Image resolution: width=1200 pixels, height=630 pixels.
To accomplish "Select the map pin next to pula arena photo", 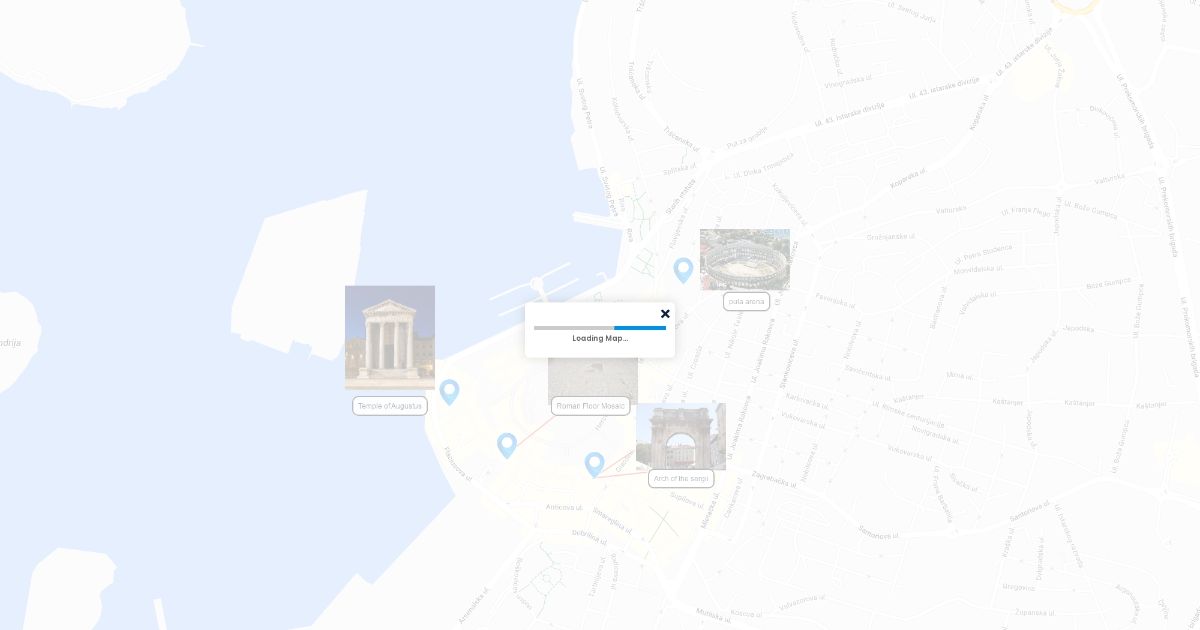I will click(683, 269).
